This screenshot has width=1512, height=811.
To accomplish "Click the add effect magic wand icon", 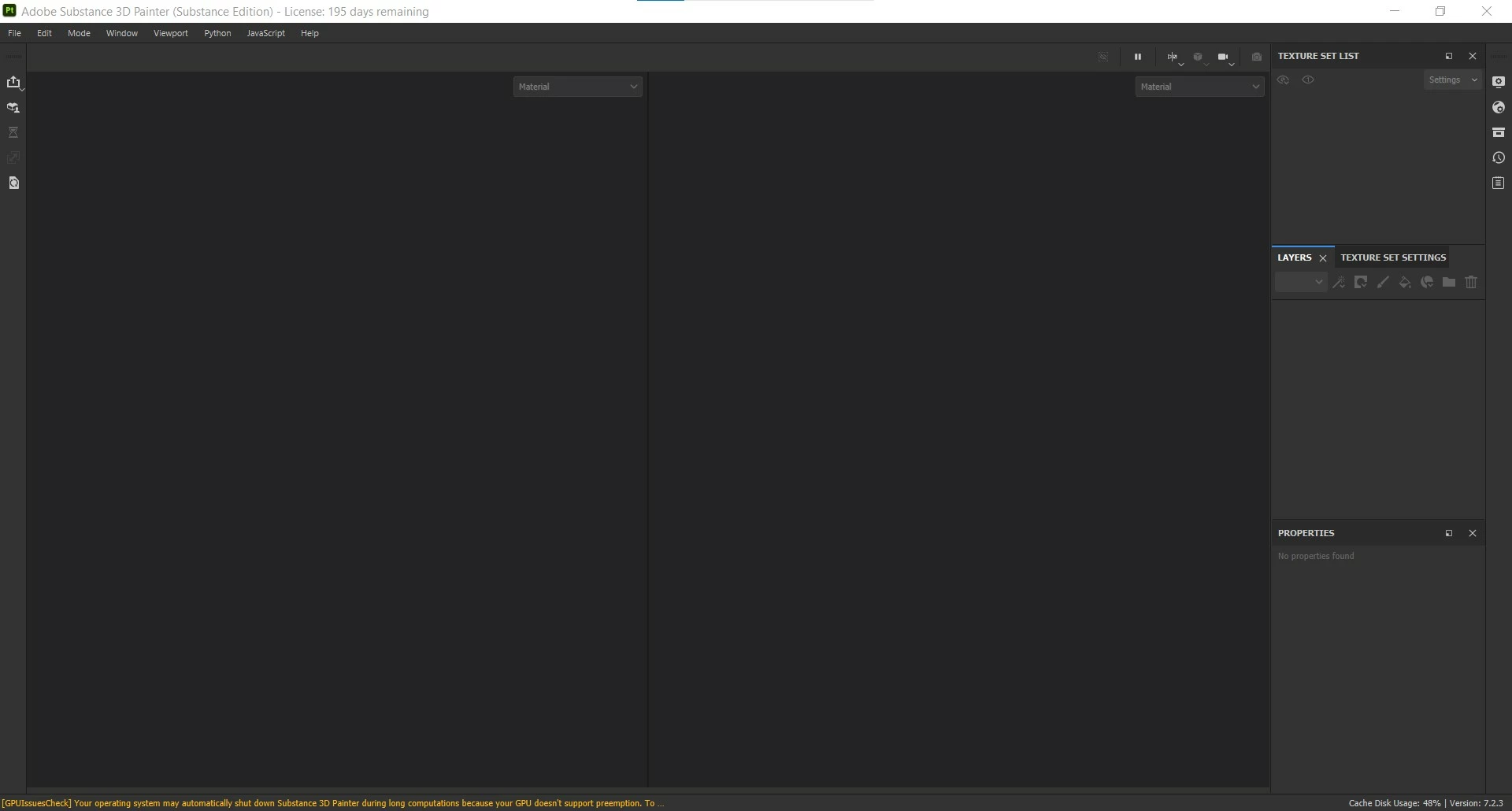I will [1339, 282].
